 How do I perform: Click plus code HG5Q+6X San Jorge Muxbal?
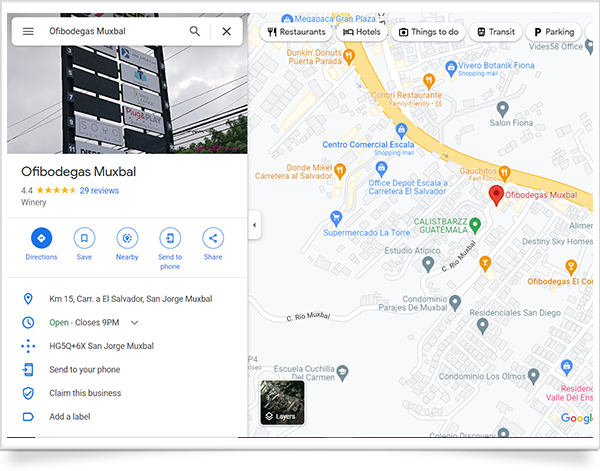click(101, 346)
